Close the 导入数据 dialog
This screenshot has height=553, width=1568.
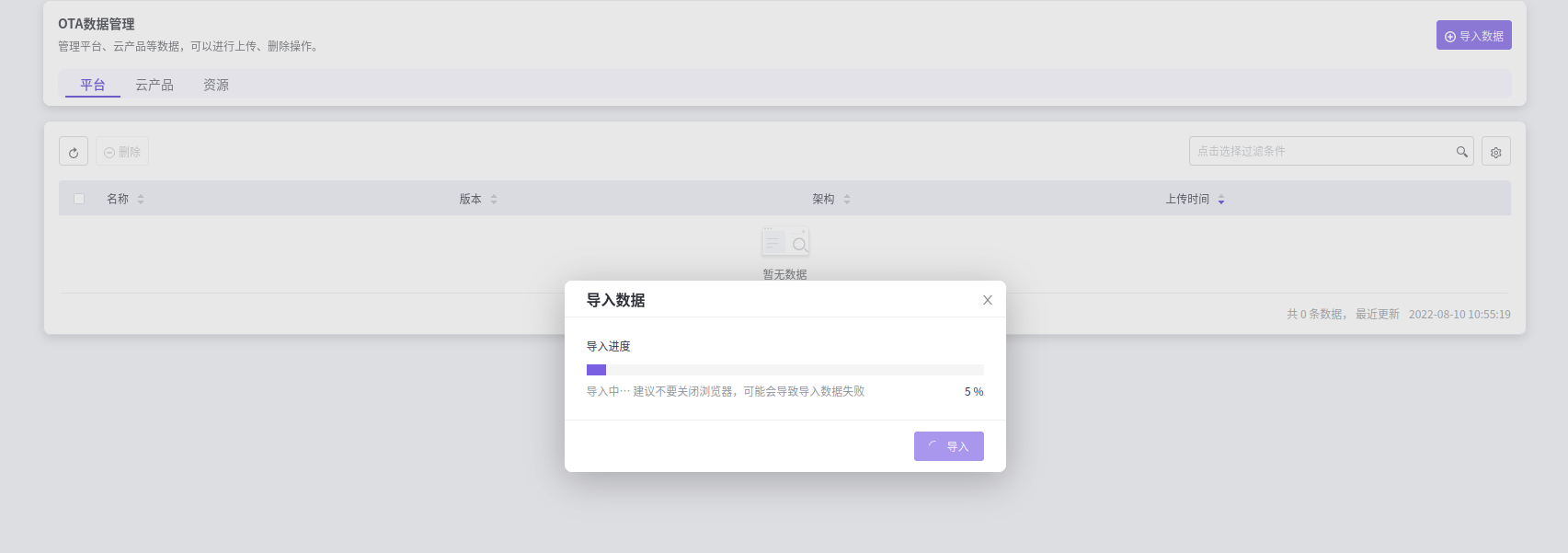point(987,300)
